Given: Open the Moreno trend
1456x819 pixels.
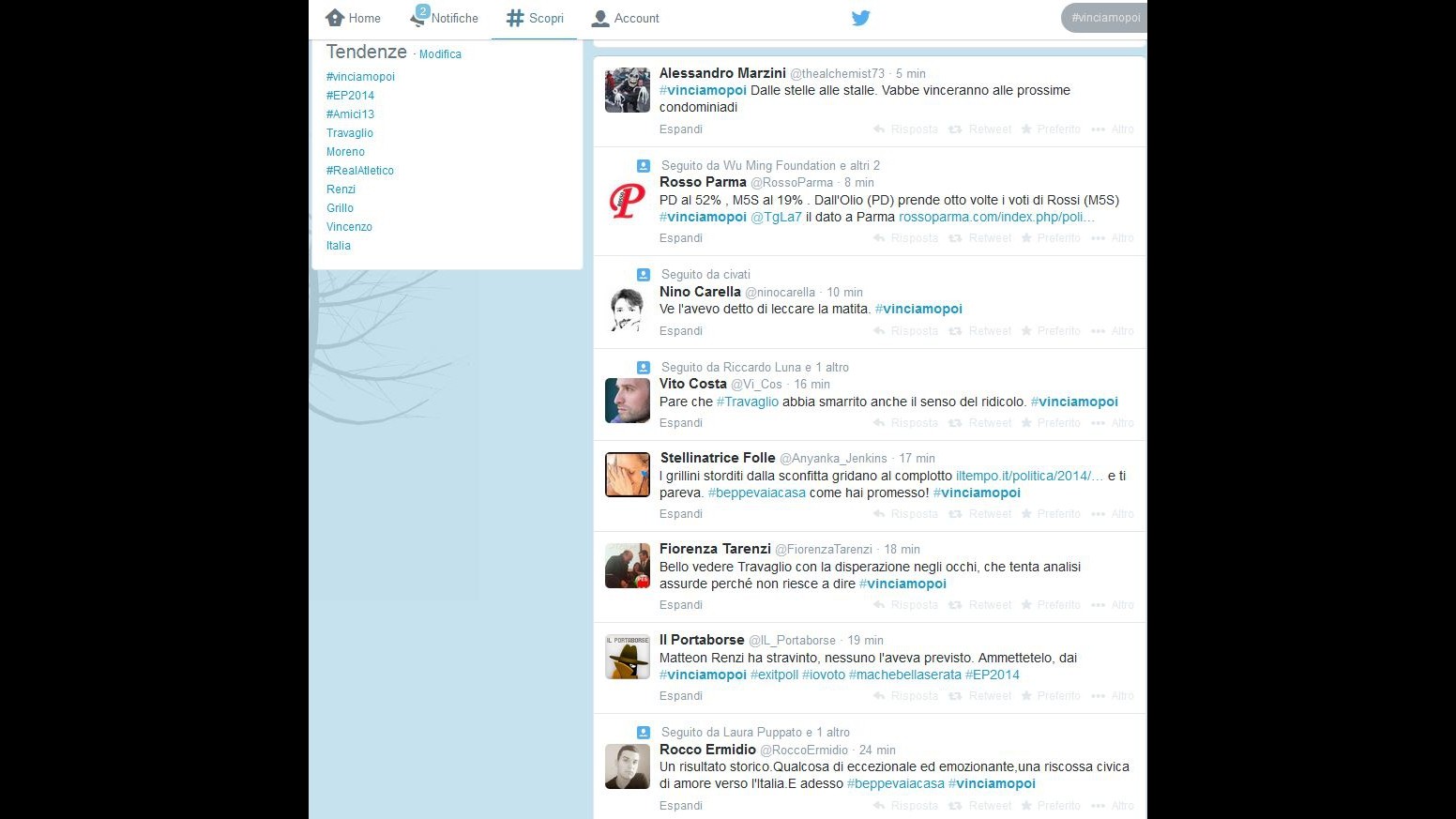Looking at the screenshot, I should [345, 152].
